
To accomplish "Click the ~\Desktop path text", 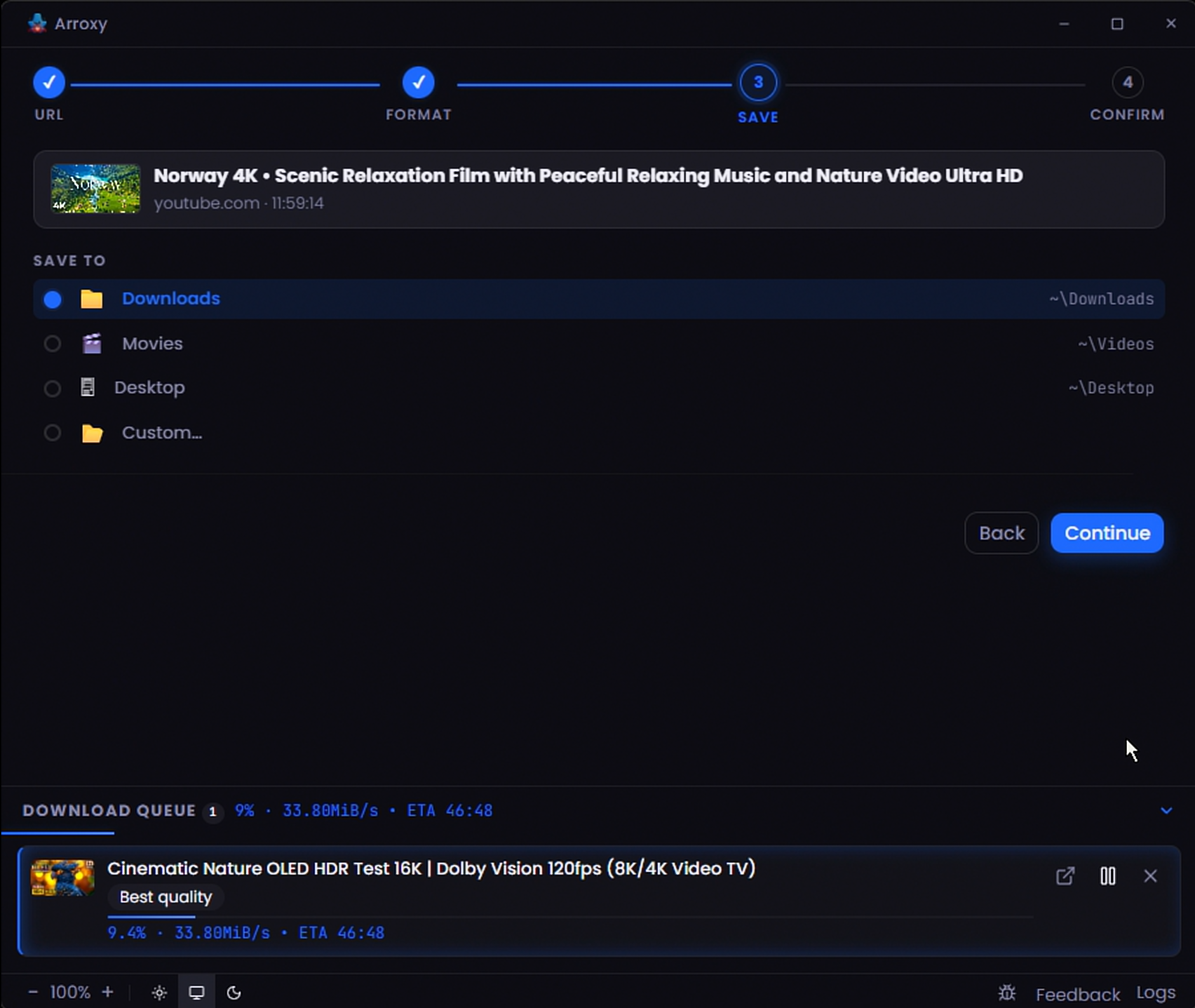I will (x=1112, y=388).
